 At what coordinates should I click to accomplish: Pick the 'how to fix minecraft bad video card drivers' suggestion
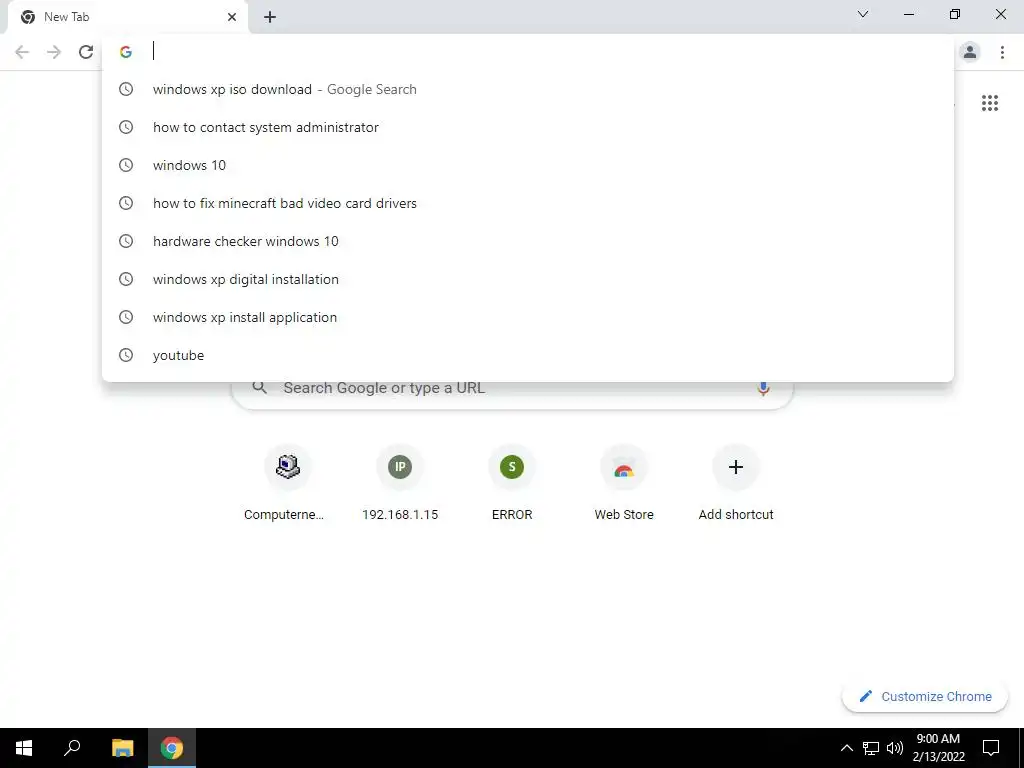pyautogui.click(x=528, y=203)
